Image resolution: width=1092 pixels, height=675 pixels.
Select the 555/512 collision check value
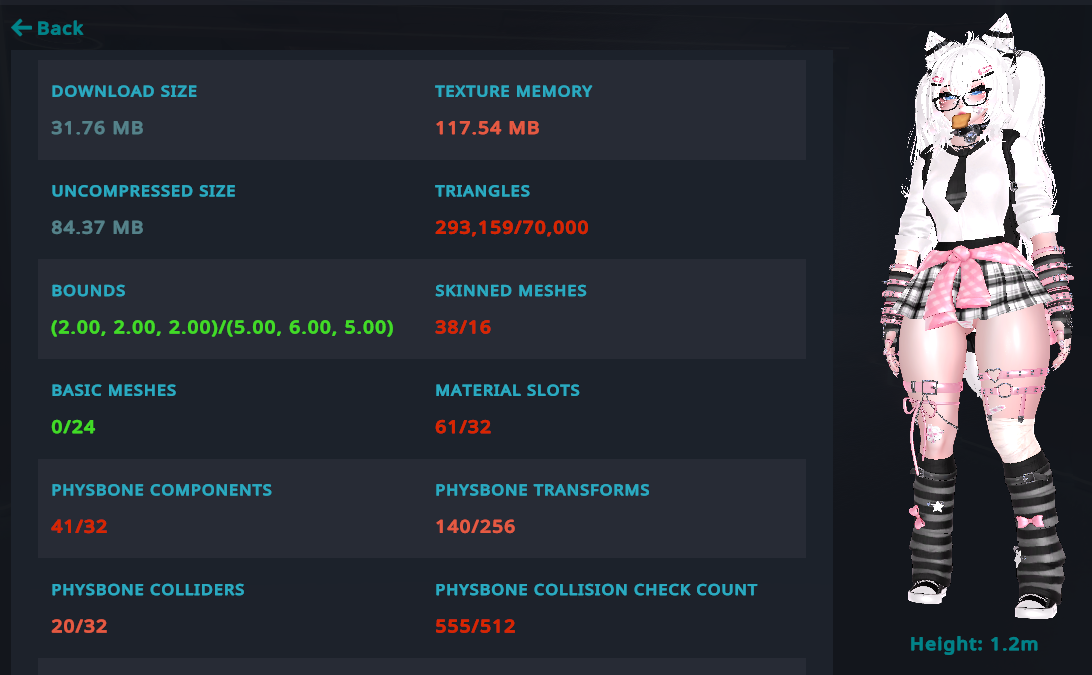pyautogui.click(x=475, y=626)
